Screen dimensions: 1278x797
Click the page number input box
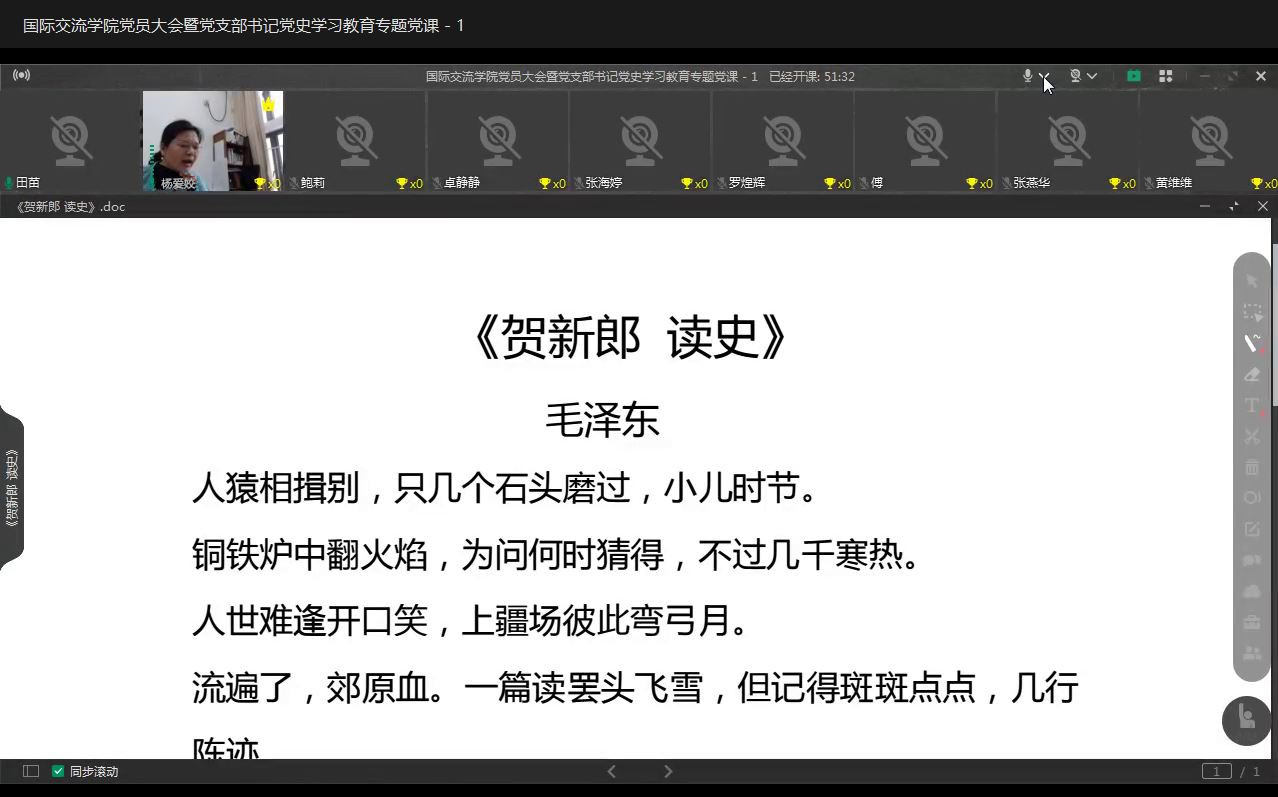(1216, 771)
